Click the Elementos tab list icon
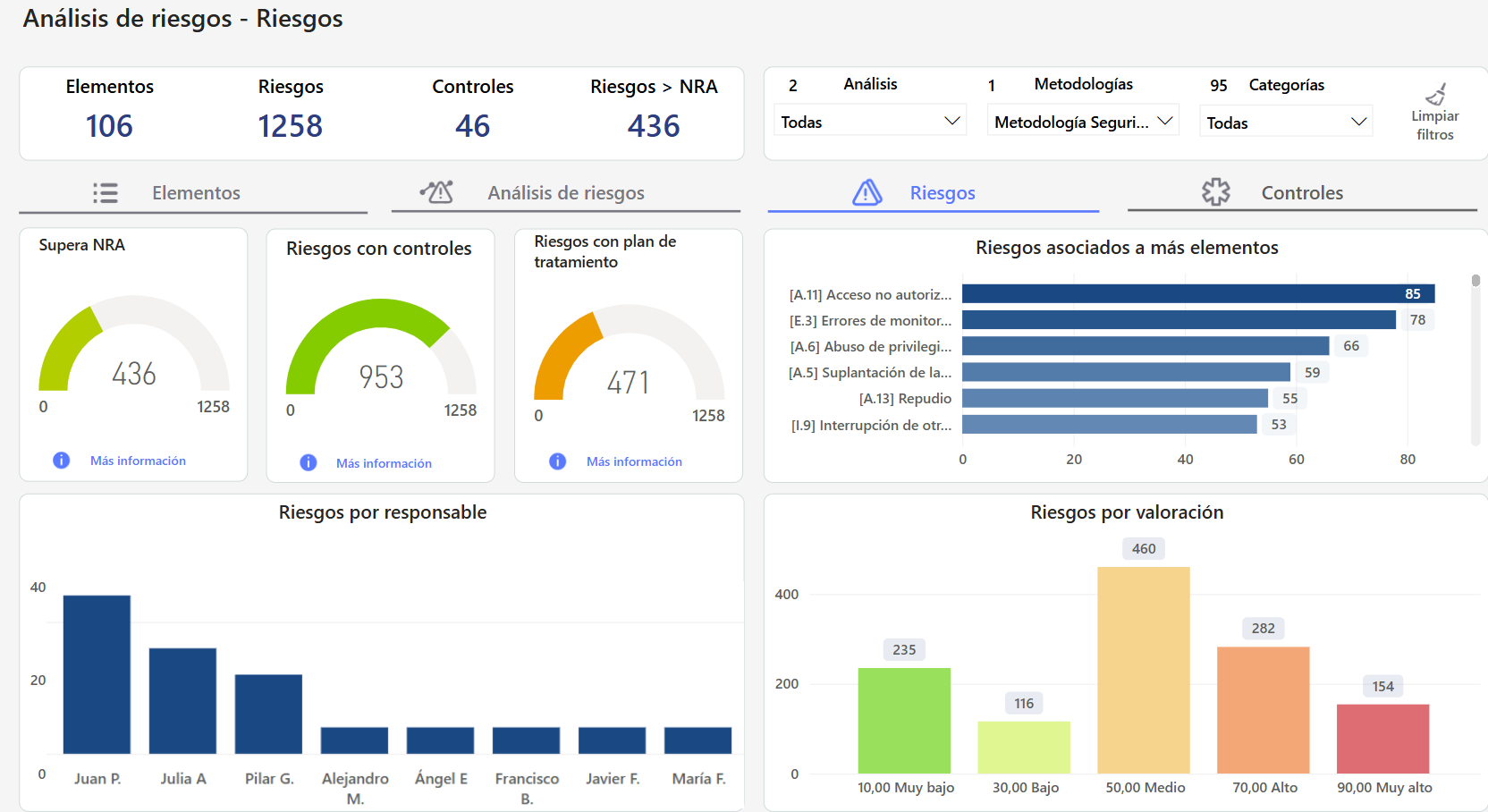1488x812 pixels. click(106, 193)
